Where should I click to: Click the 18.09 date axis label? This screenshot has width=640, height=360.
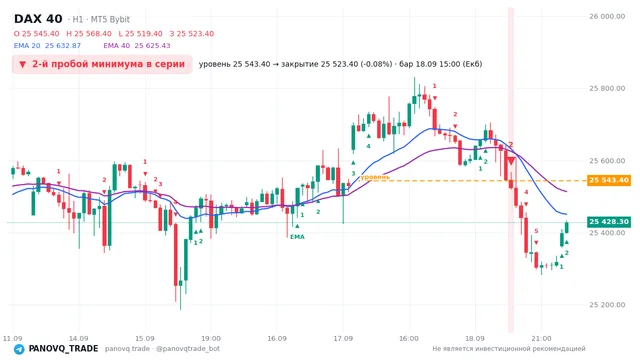point(475,338)
